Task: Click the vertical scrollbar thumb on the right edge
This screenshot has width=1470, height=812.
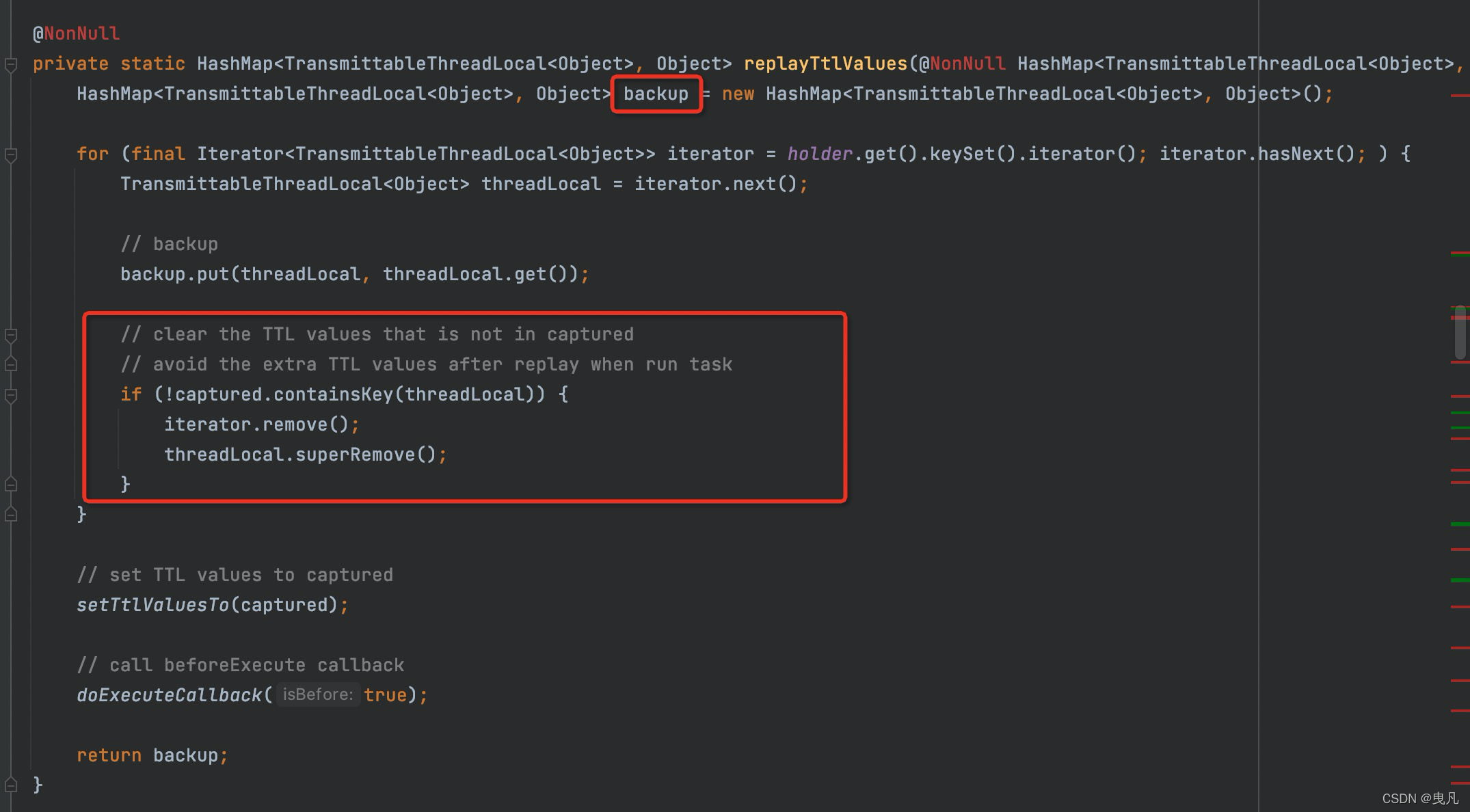Action: [1460, 331]
